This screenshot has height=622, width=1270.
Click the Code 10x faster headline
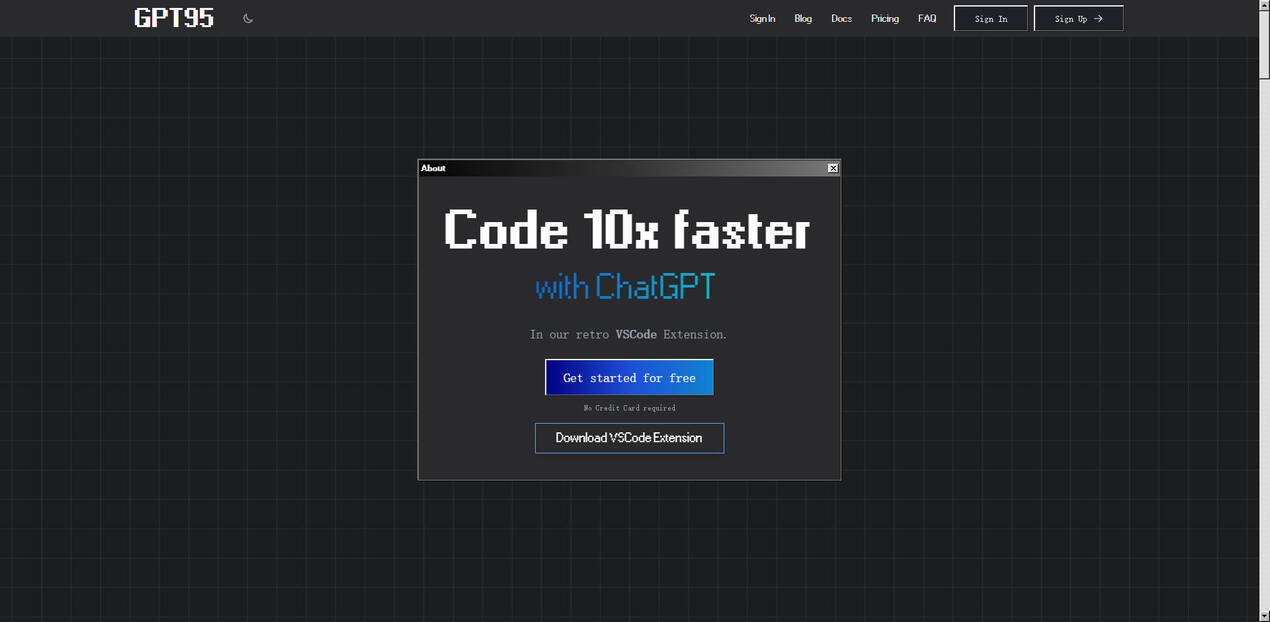click(627, 230)
